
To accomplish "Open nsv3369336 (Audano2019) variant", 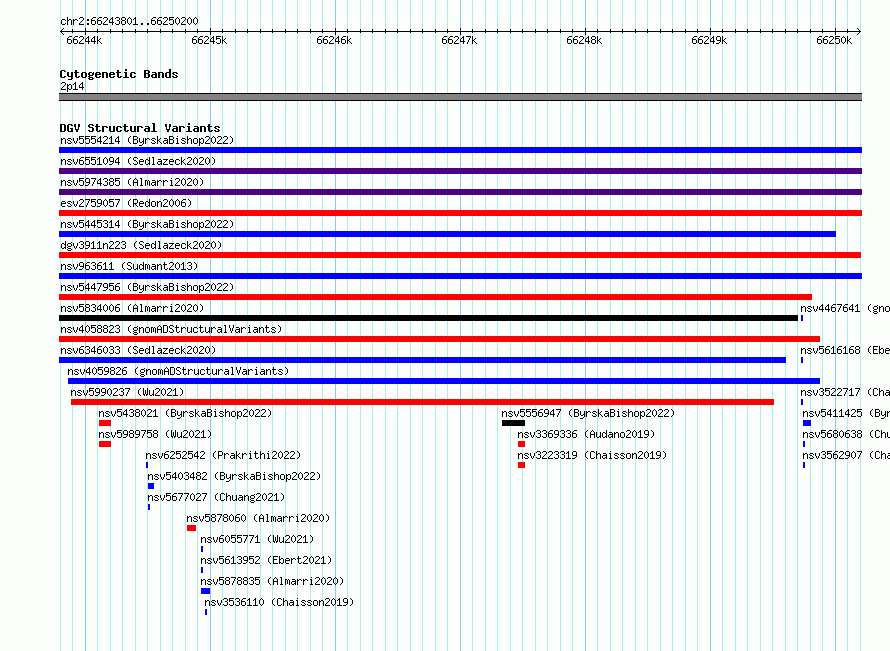I will [586, 434].
